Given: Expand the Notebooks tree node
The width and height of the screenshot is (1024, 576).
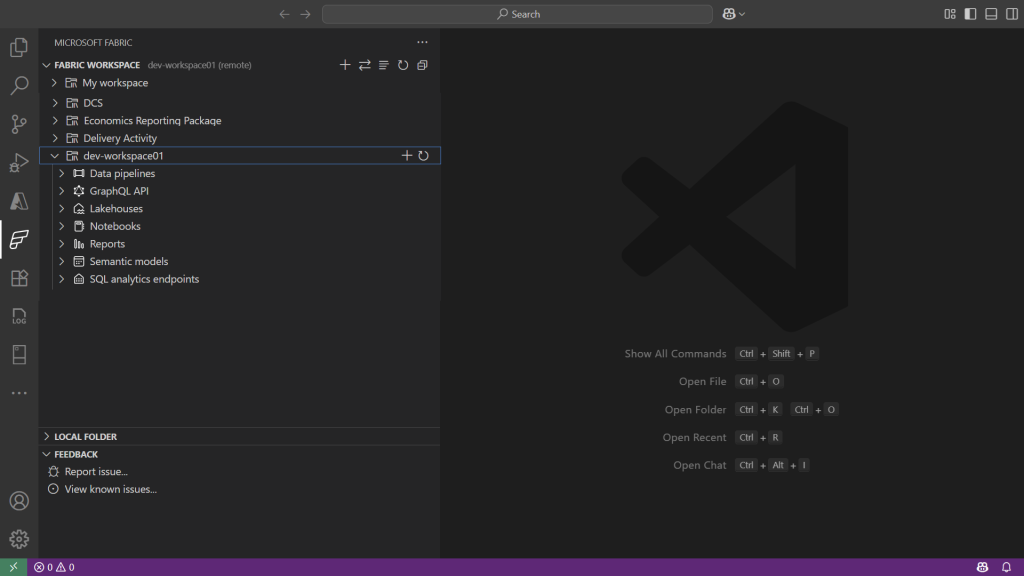Looking at the screenshot, I should coord(62,226).
